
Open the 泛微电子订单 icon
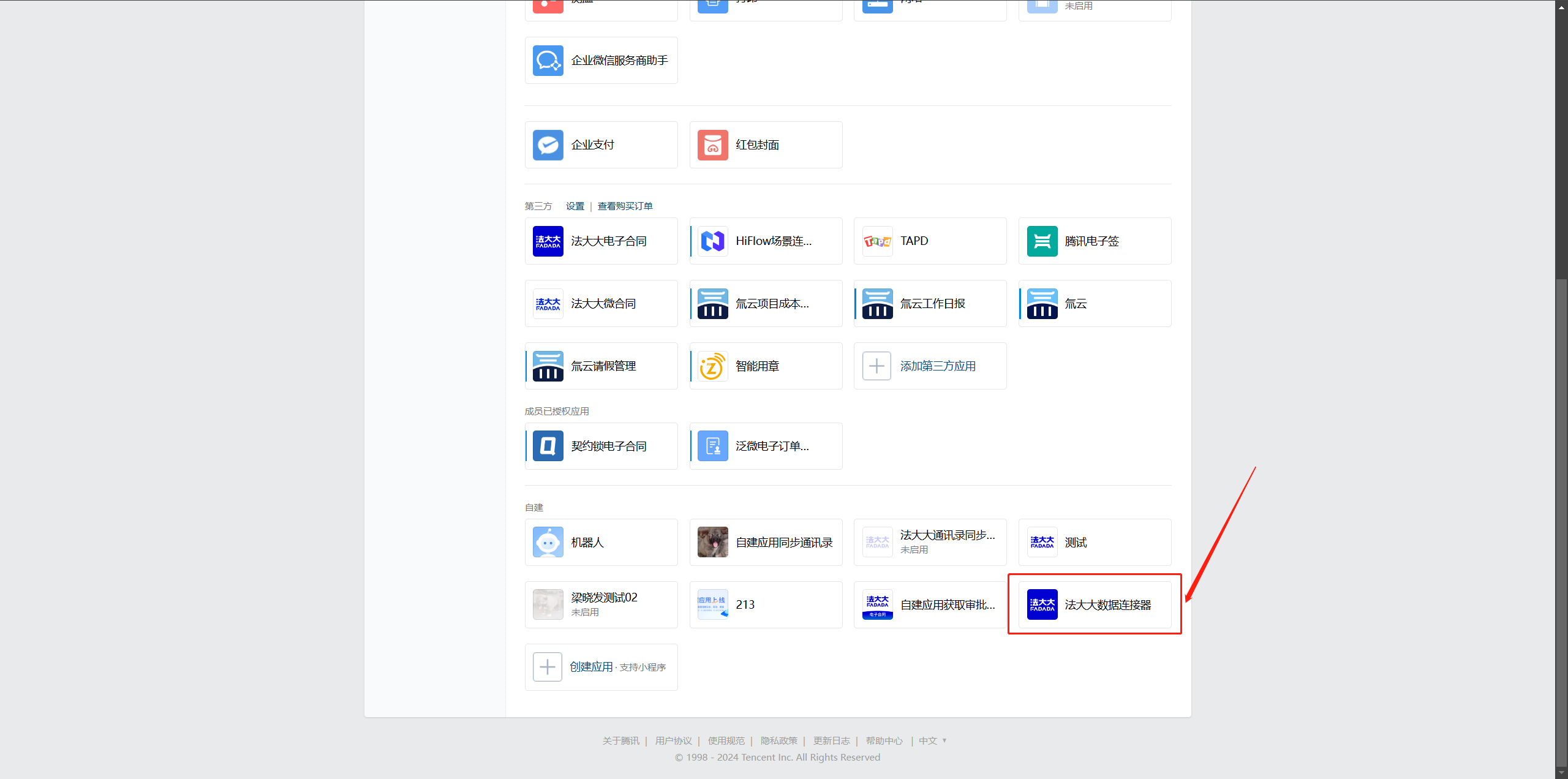coord(712,446)
